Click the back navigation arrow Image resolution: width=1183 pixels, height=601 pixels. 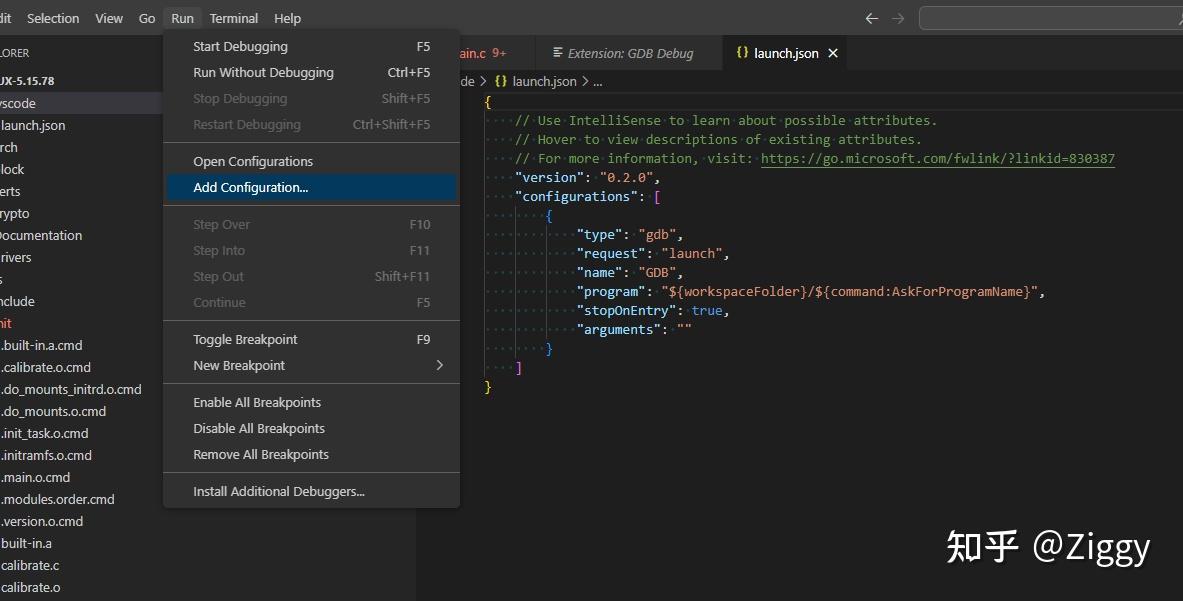point(871,17)
